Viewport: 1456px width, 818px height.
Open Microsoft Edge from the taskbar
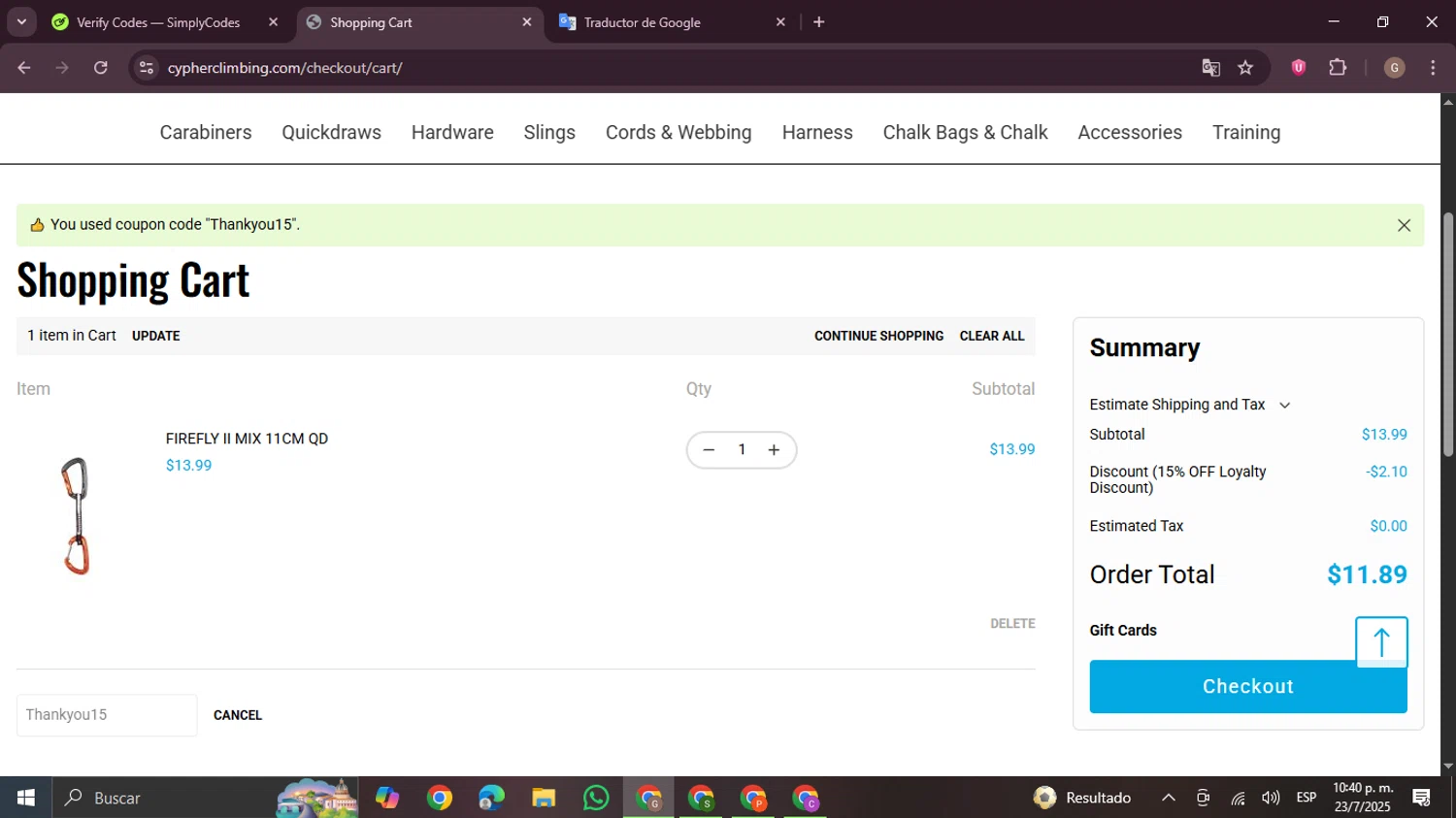pyautogui.click(x=491, y=798)
